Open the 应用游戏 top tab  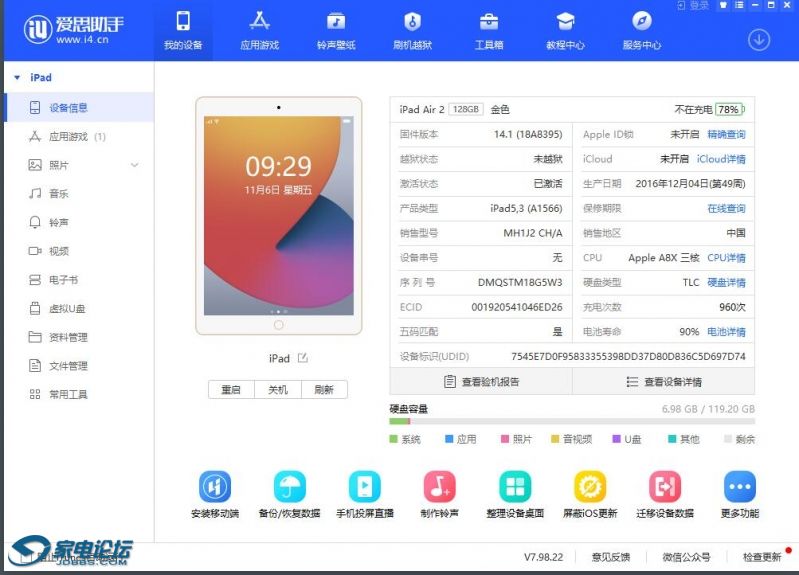pos(259,31)
